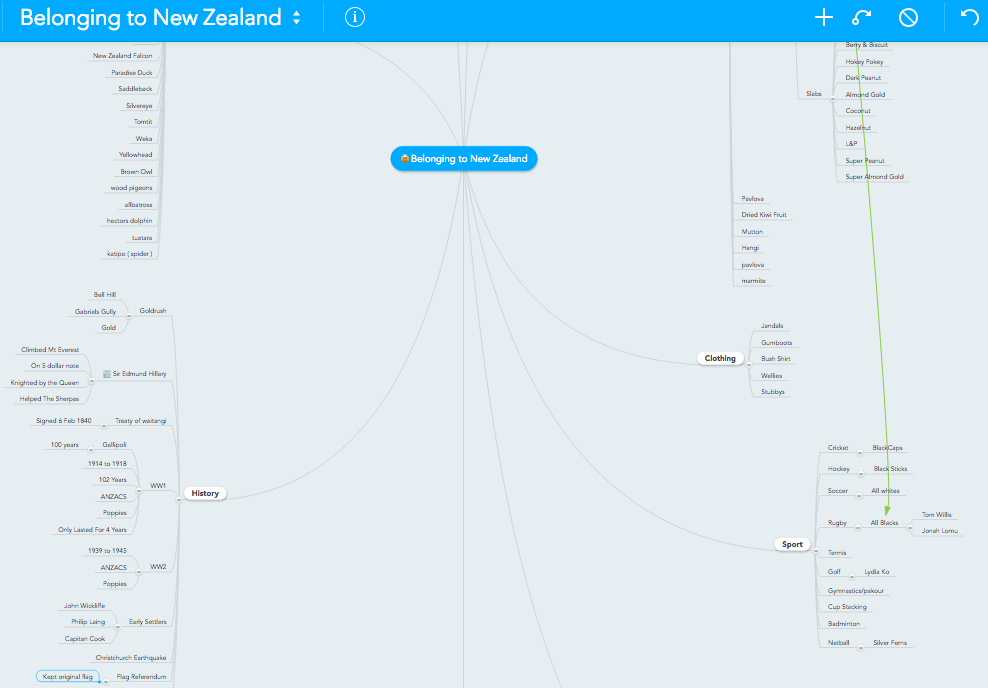Select the Kept original flag node
This screenshot has height=688, width=988.
click(x=68, y=677)
